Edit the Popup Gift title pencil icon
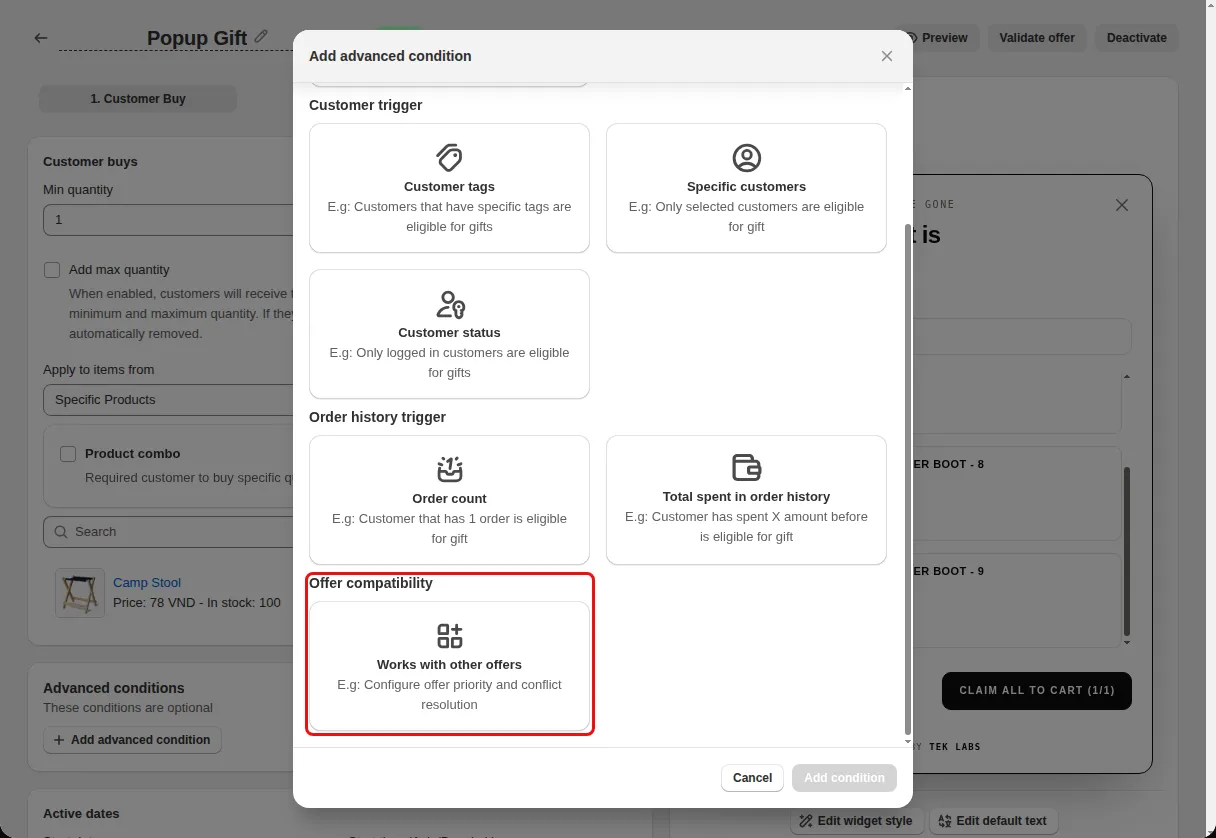1216x838 pixels. click(x=261, y=36)
